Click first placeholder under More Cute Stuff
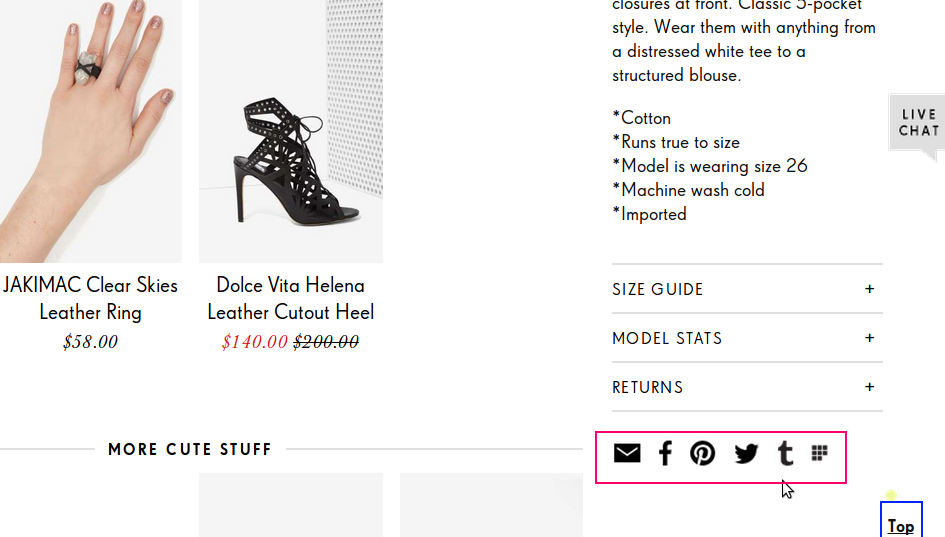The width and height of the screenshot is (945, 537). [291, 505]
